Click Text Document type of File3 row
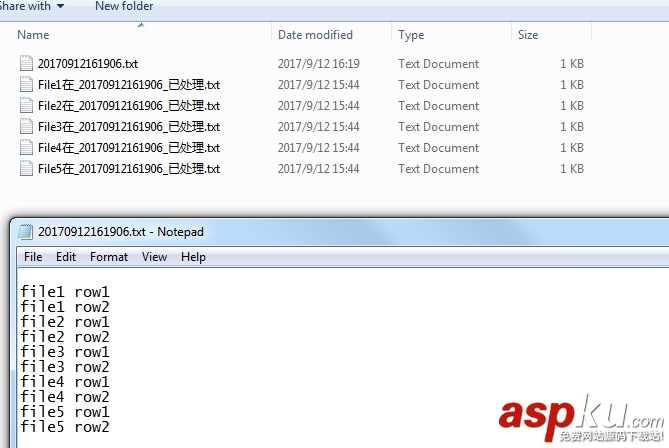This screenshot has width=669, height=448. (x=439, y=127)
